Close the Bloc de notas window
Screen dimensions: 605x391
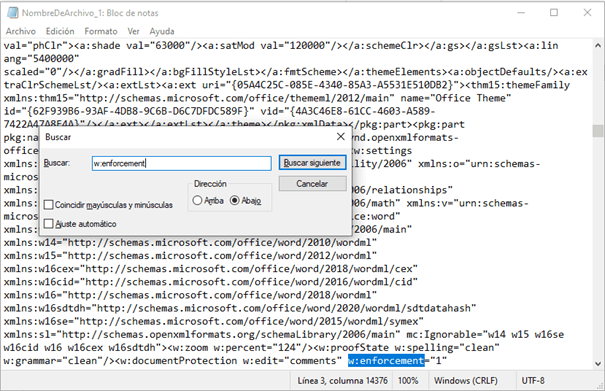pos(587,13)
